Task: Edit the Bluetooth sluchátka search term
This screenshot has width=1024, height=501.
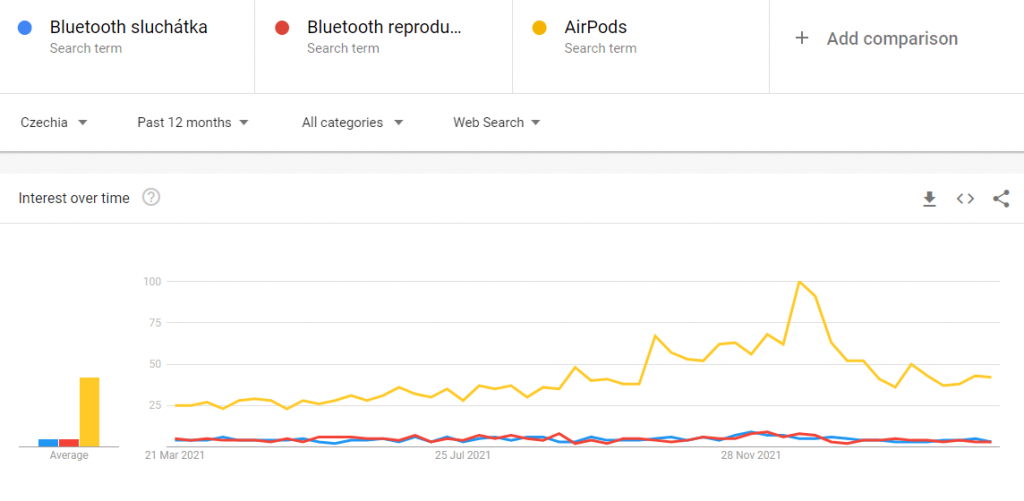Action: click(x=129, y=28)
